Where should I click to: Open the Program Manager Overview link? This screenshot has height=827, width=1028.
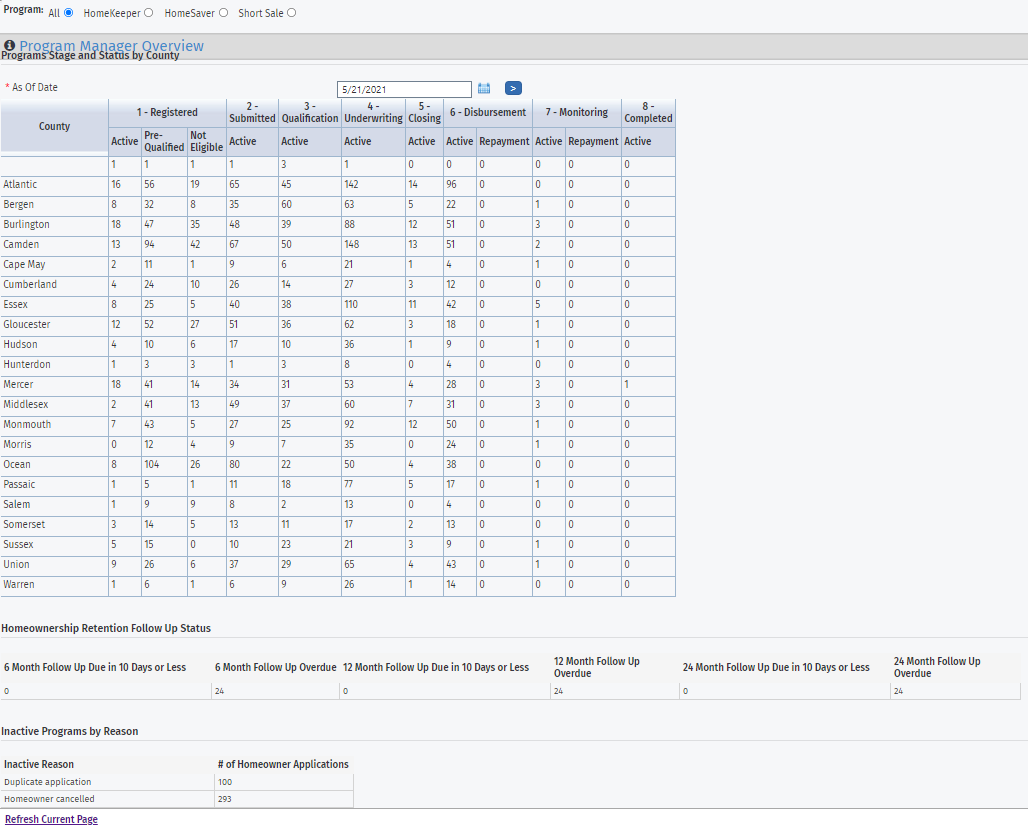pyautogui.click(x=111, y=46)
